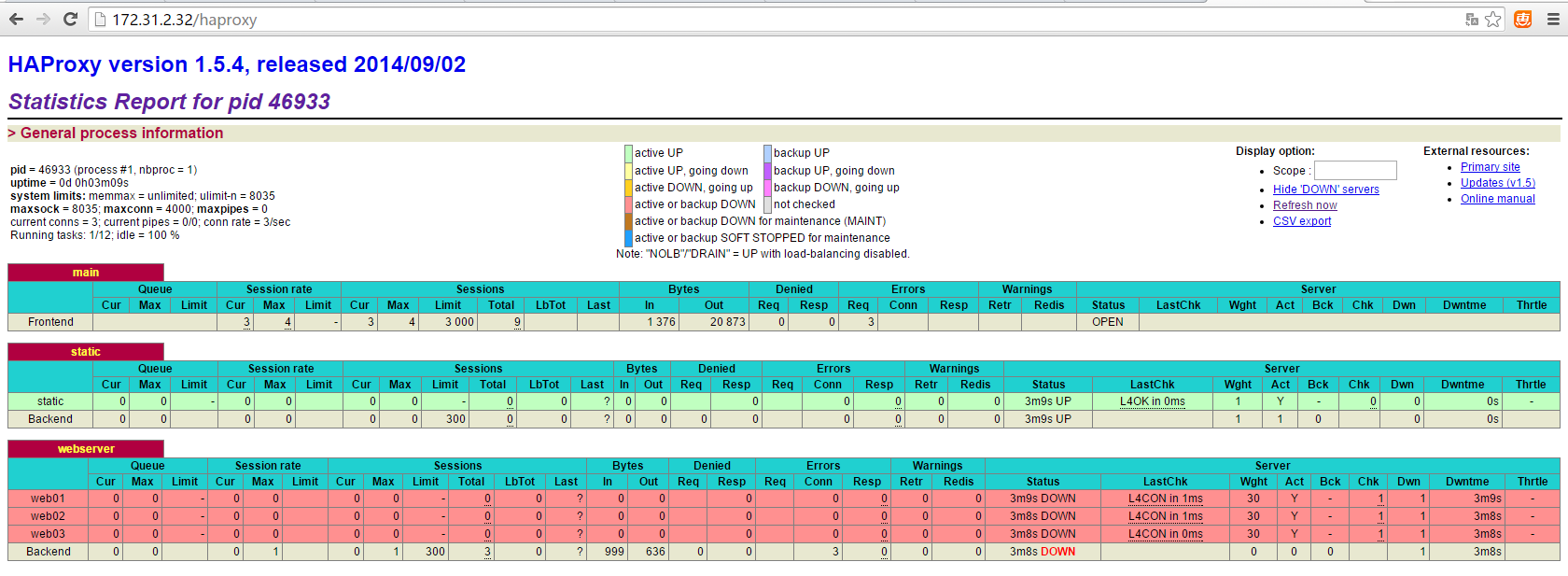Click the LastChk column header in main table
The image size is (1568, 576).
(1179, 305)
